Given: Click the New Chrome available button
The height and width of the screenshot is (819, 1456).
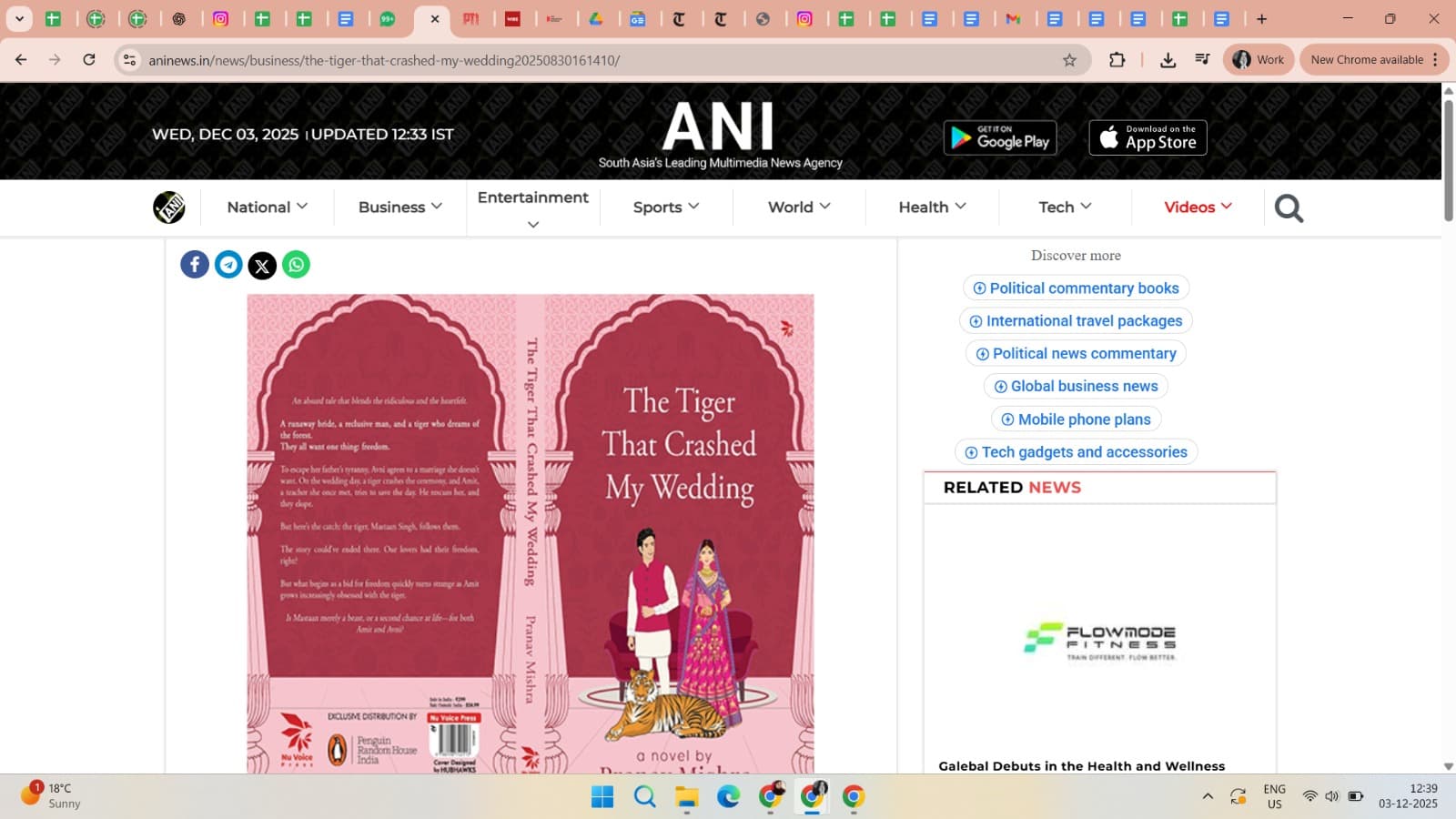Looking at the screenshot, I should click(x=1369, y=59).
